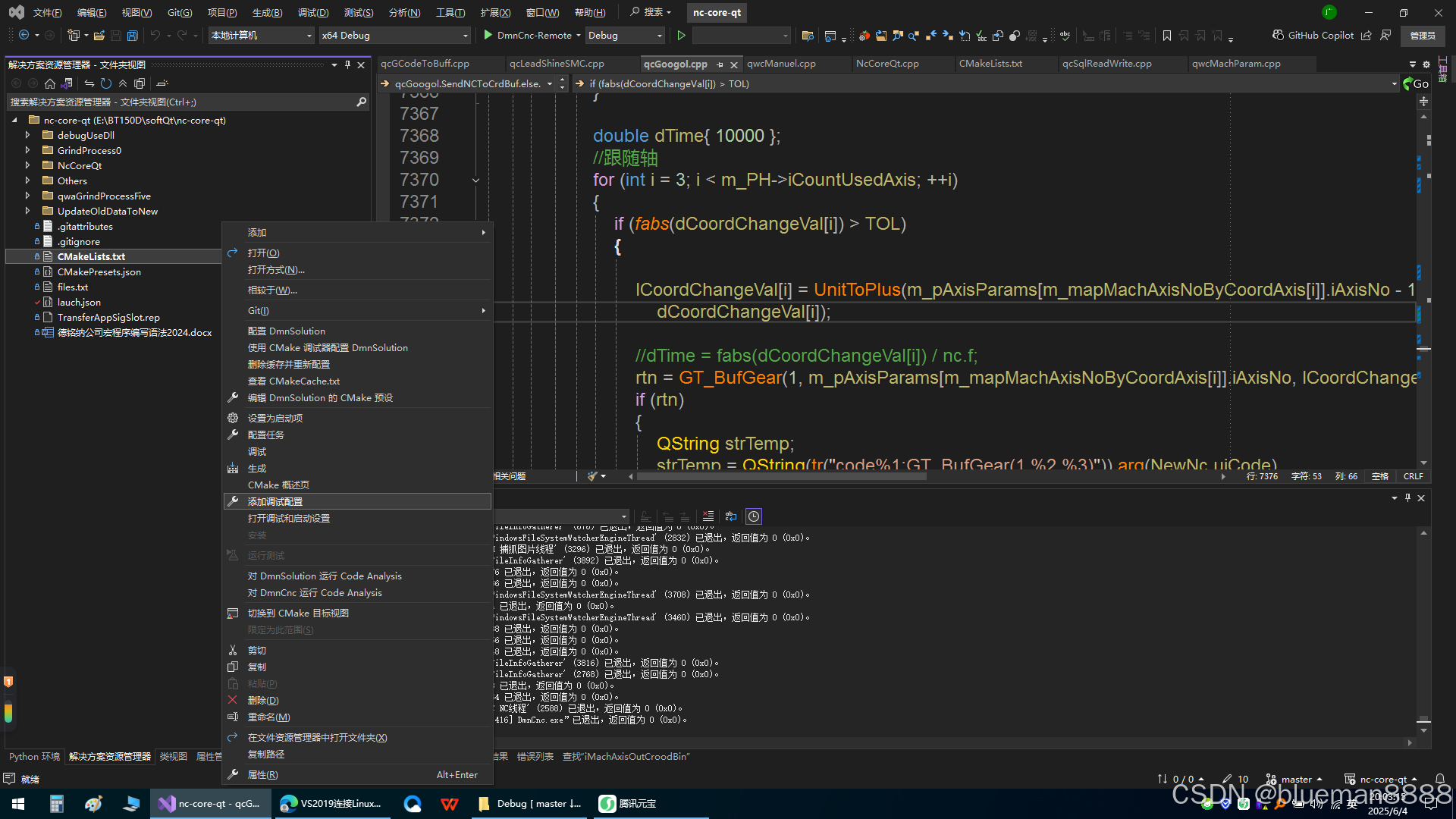The height and width of the screenshot is (819, 1456).
Task: Click Collapse All icon in Solution Explorer
Action: coord(123,83)
